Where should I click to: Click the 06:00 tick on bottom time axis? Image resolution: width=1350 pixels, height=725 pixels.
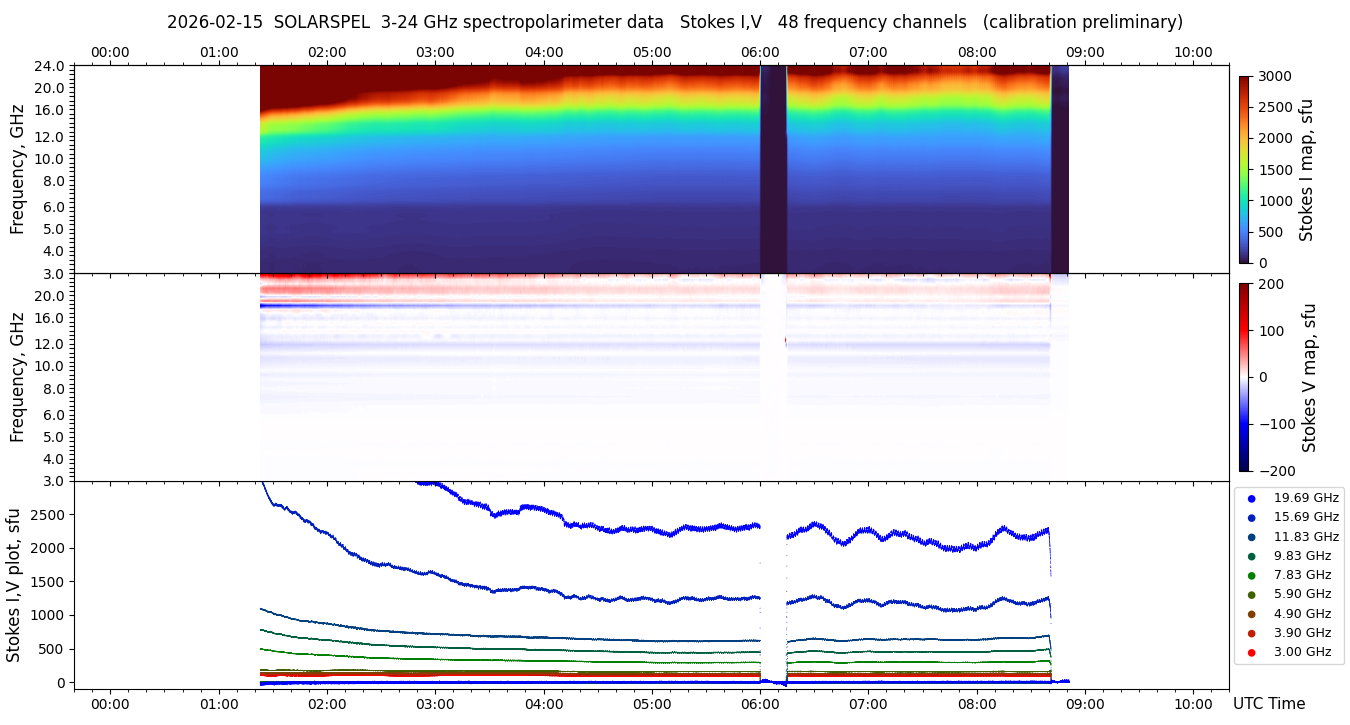pyautogui.click(x=760, y=704)
